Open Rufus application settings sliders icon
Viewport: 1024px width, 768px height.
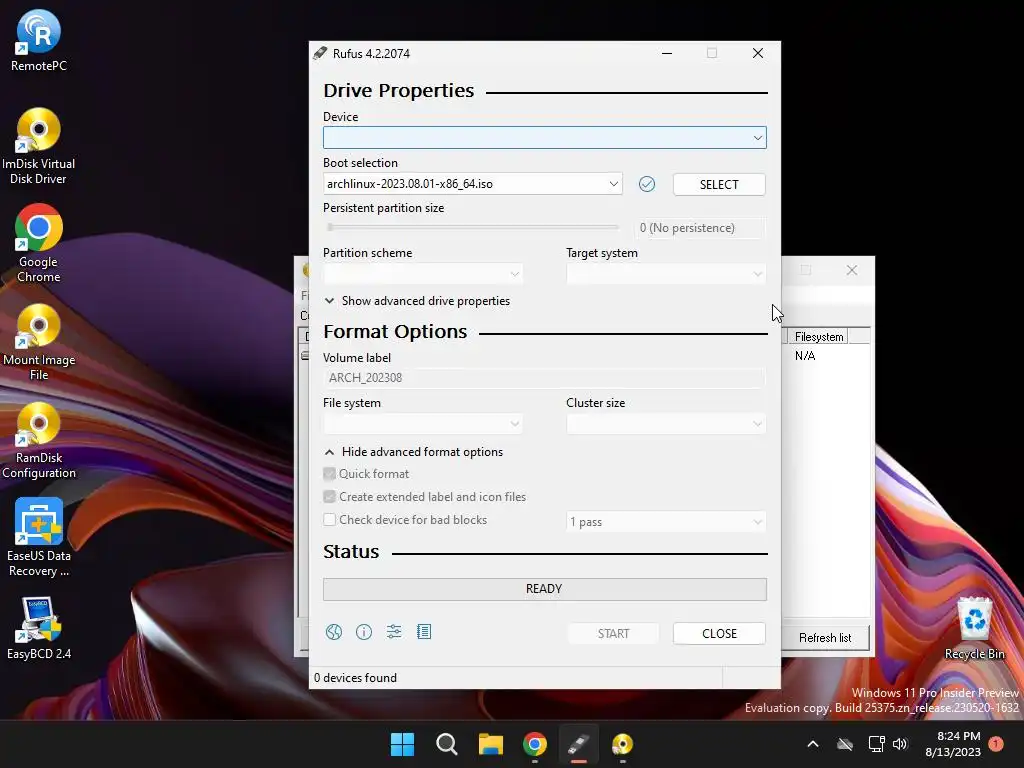pos(394,632)
